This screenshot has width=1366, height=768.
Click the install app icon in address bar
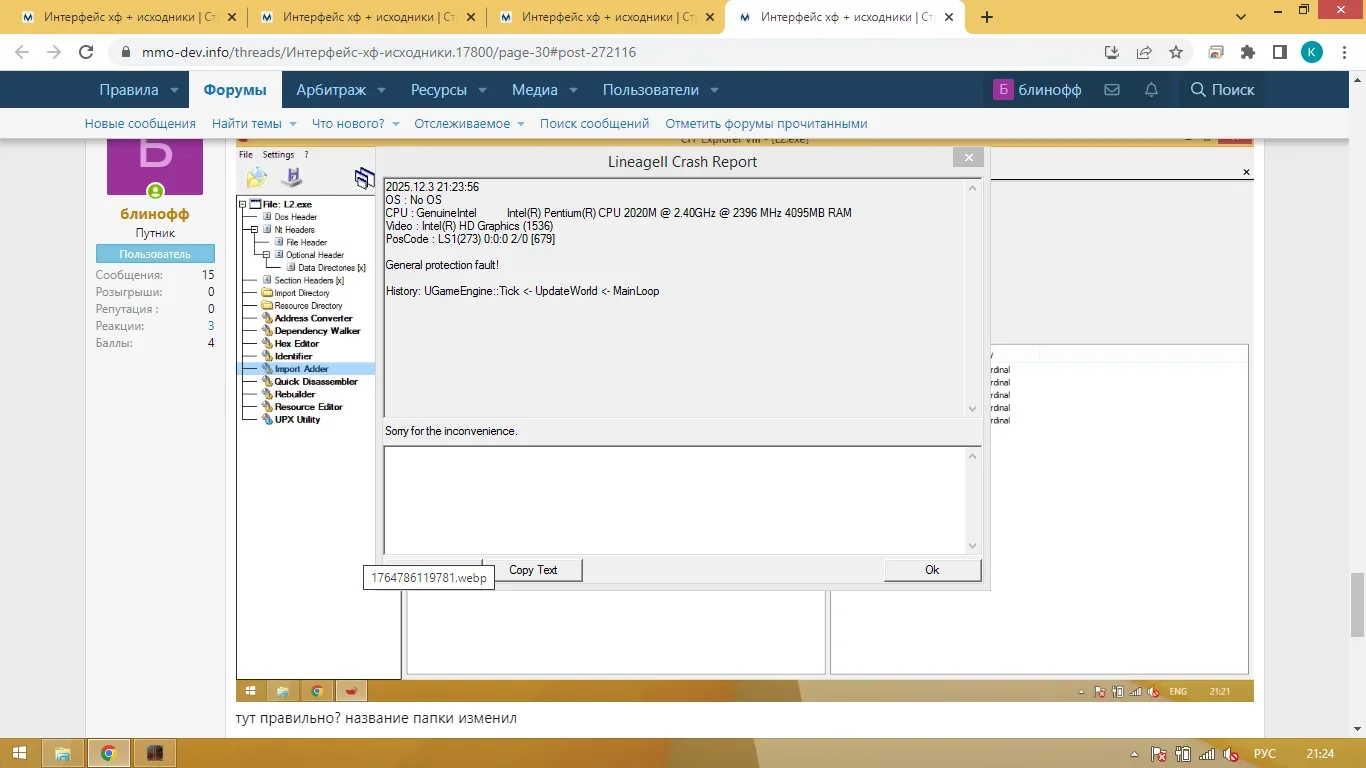1111,53
